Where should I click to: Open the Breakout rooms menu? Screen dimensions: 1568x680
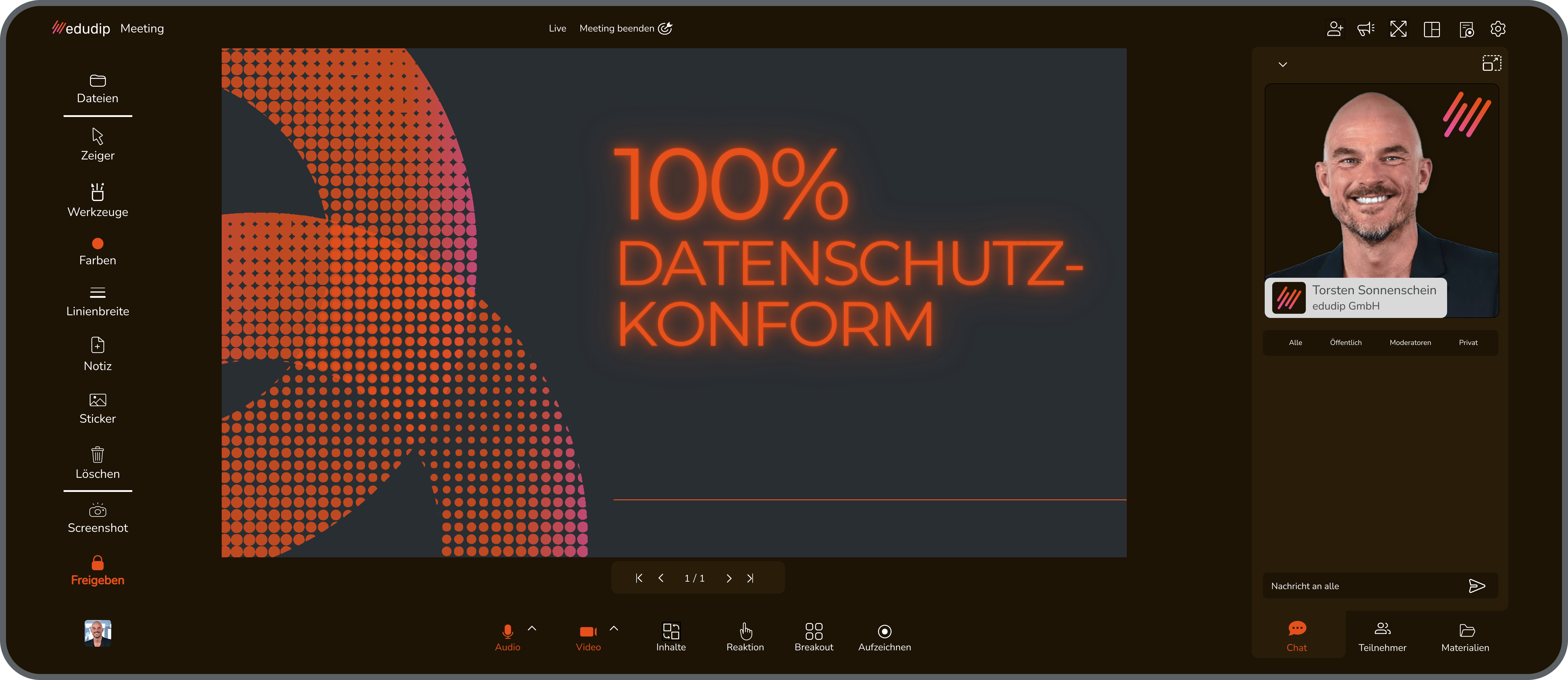click(813, 636)
